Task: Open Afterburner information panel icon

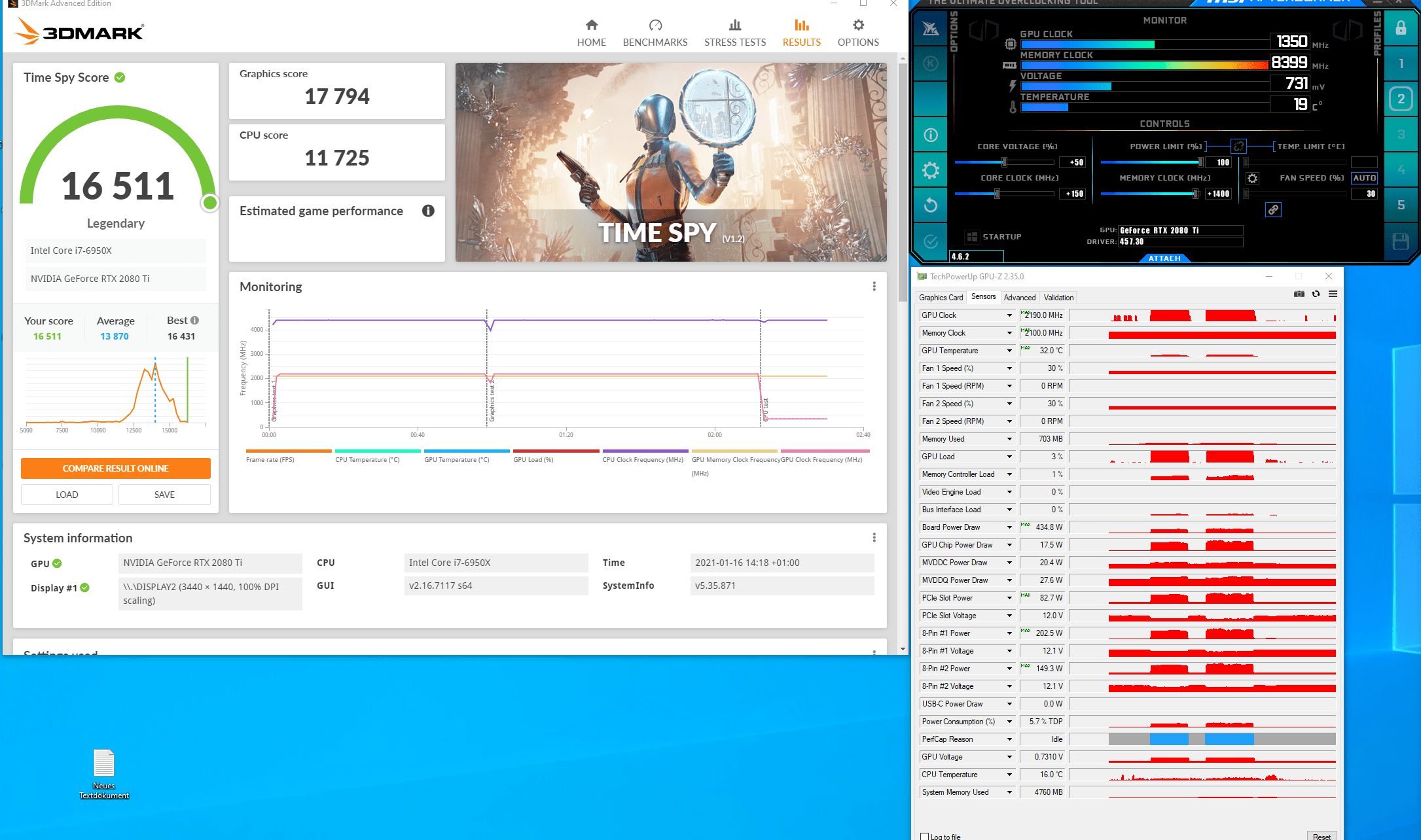Action: pyautogui.click(x=930, y=135)
